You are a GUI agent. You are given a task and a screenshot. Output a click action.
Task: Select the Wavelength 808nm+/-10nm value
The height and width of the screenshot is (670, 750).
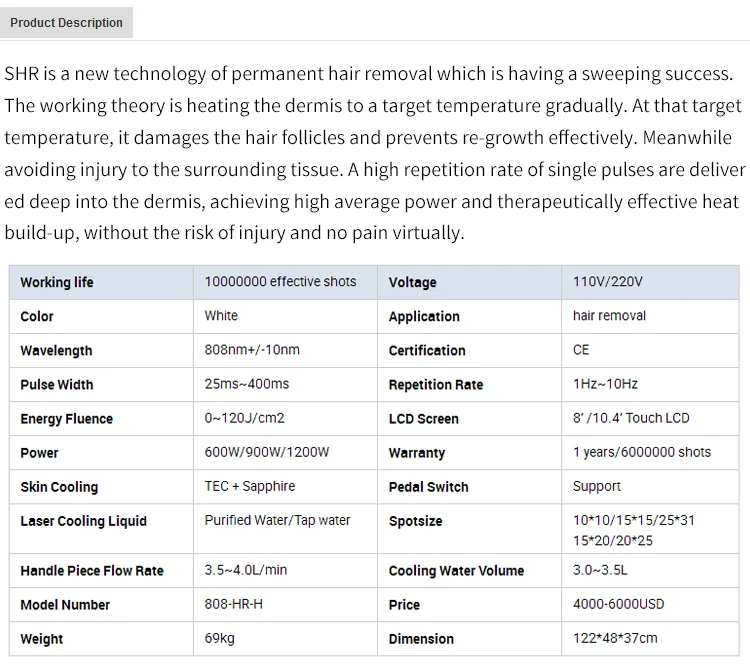[252, 350]
